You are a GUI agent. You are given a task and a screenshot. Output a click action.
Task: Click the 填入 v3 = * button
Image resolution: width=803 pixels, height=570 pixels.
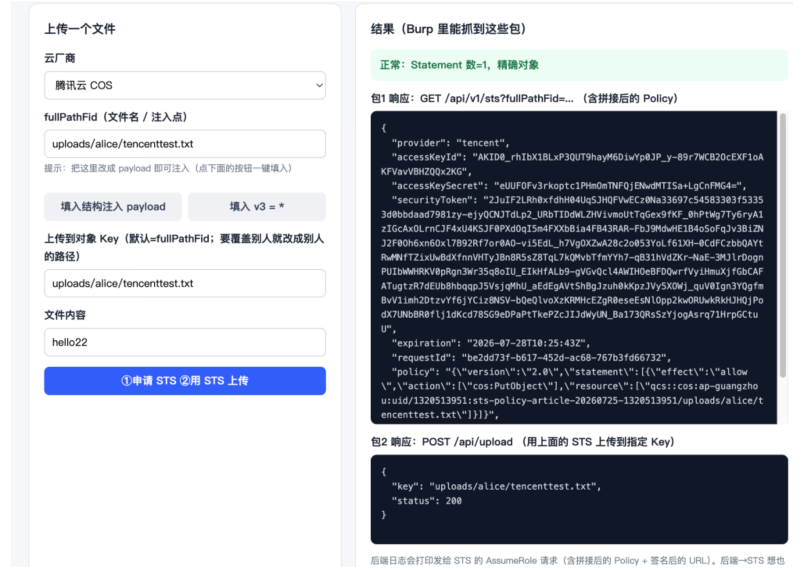tap(257, 206)
